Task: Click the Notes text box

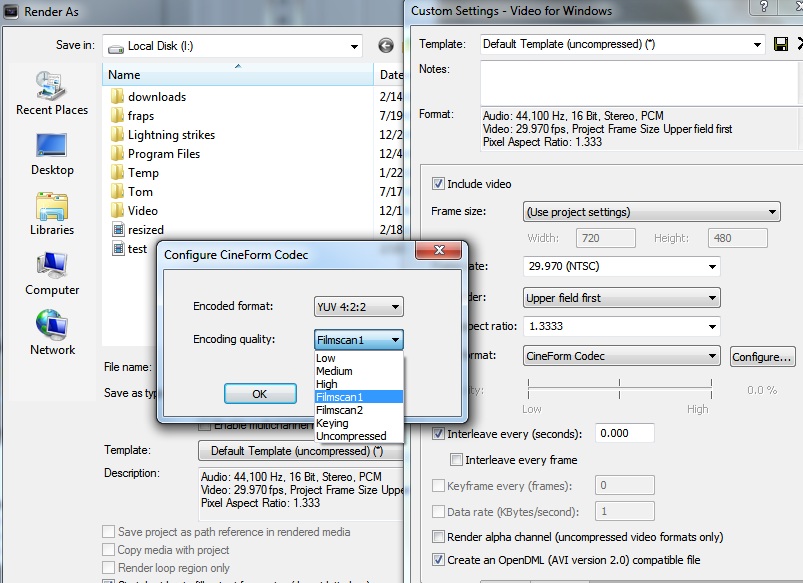Action: [639, 82]
